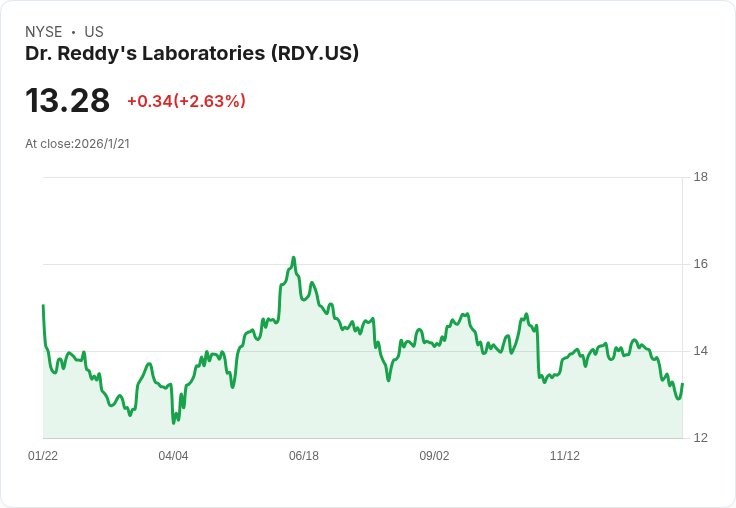Click the At close:2026/1/21 date text

(x=77, y=144)
